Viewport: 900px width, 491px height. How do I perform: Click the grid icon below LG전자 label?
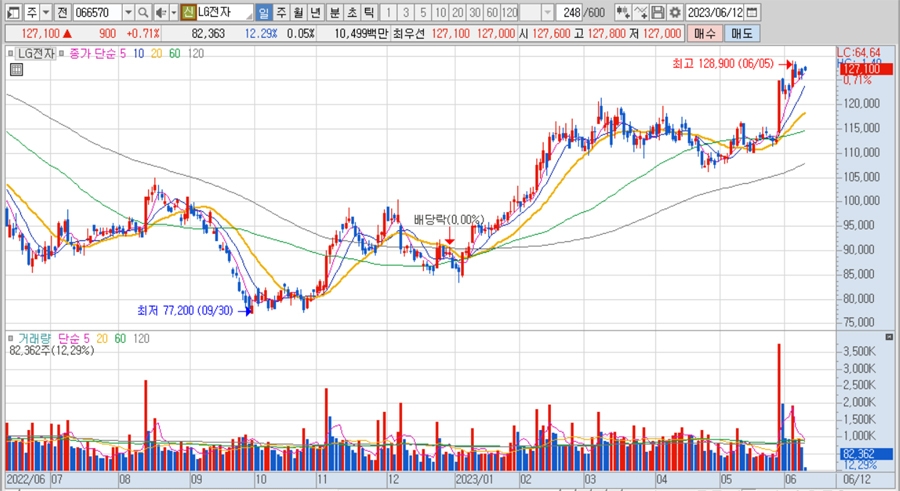[x=16, y=70]
